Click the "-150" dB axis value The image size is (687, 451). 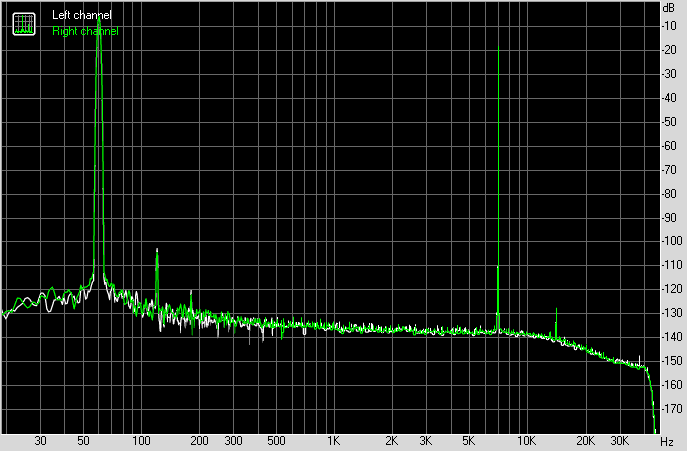pyautogui.click(x=672, y=361)
